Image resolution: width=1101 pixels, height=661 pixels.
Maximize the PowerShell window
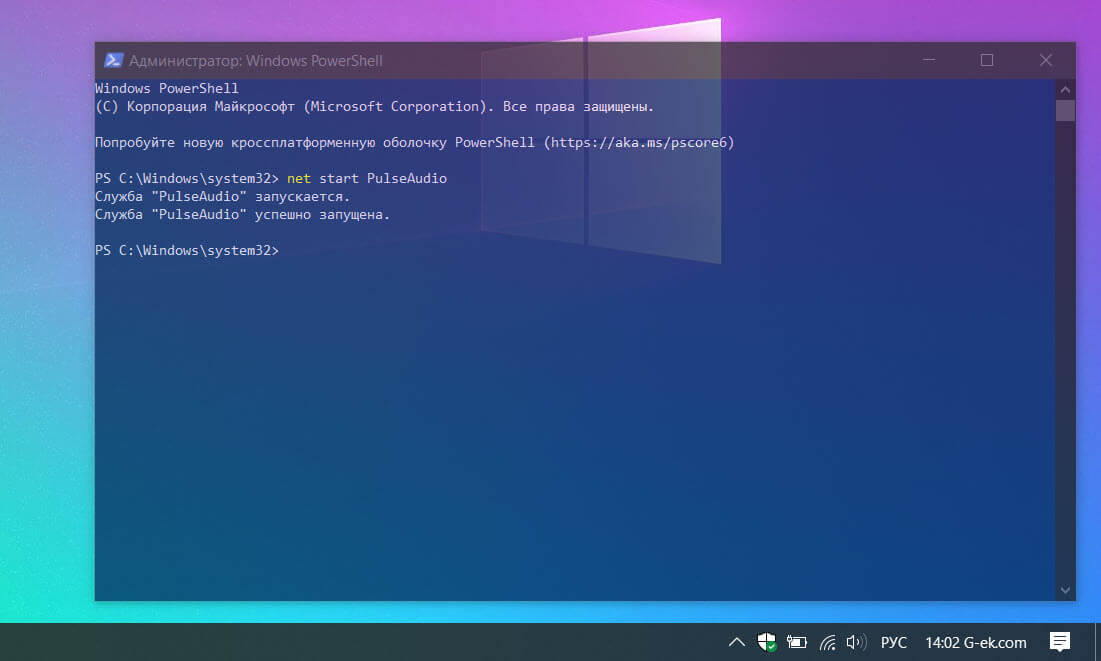point(987,60)
